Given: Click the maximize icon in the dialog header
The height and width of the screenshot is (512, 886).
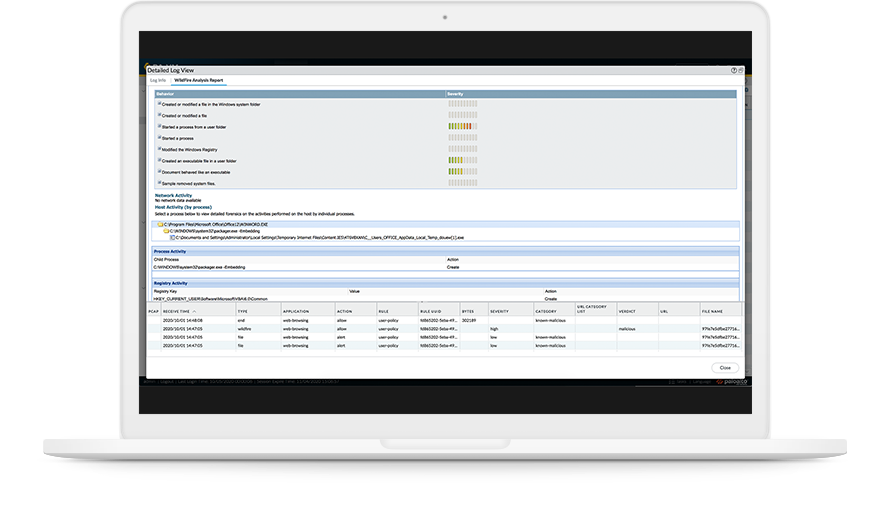Looking at the screenshot, I should pyautogui.click(x=740, y=71).
